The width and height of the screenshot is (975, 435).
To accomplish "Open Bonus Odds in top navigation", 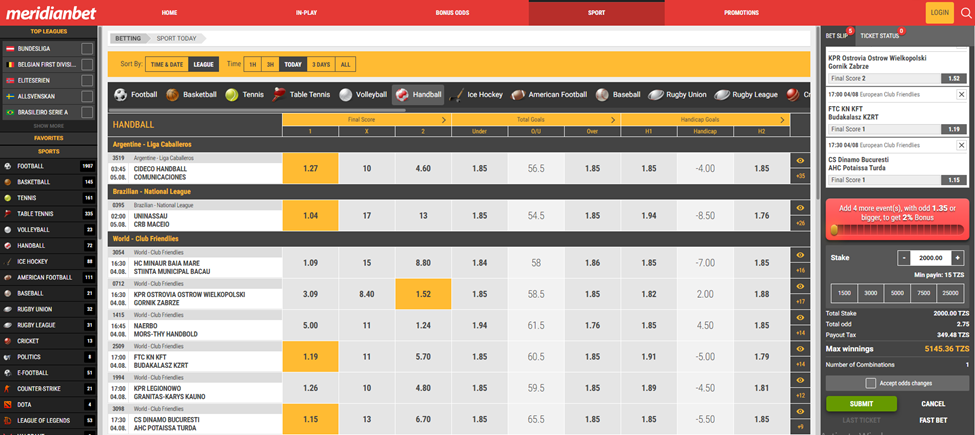I will [x=452, y=12].
